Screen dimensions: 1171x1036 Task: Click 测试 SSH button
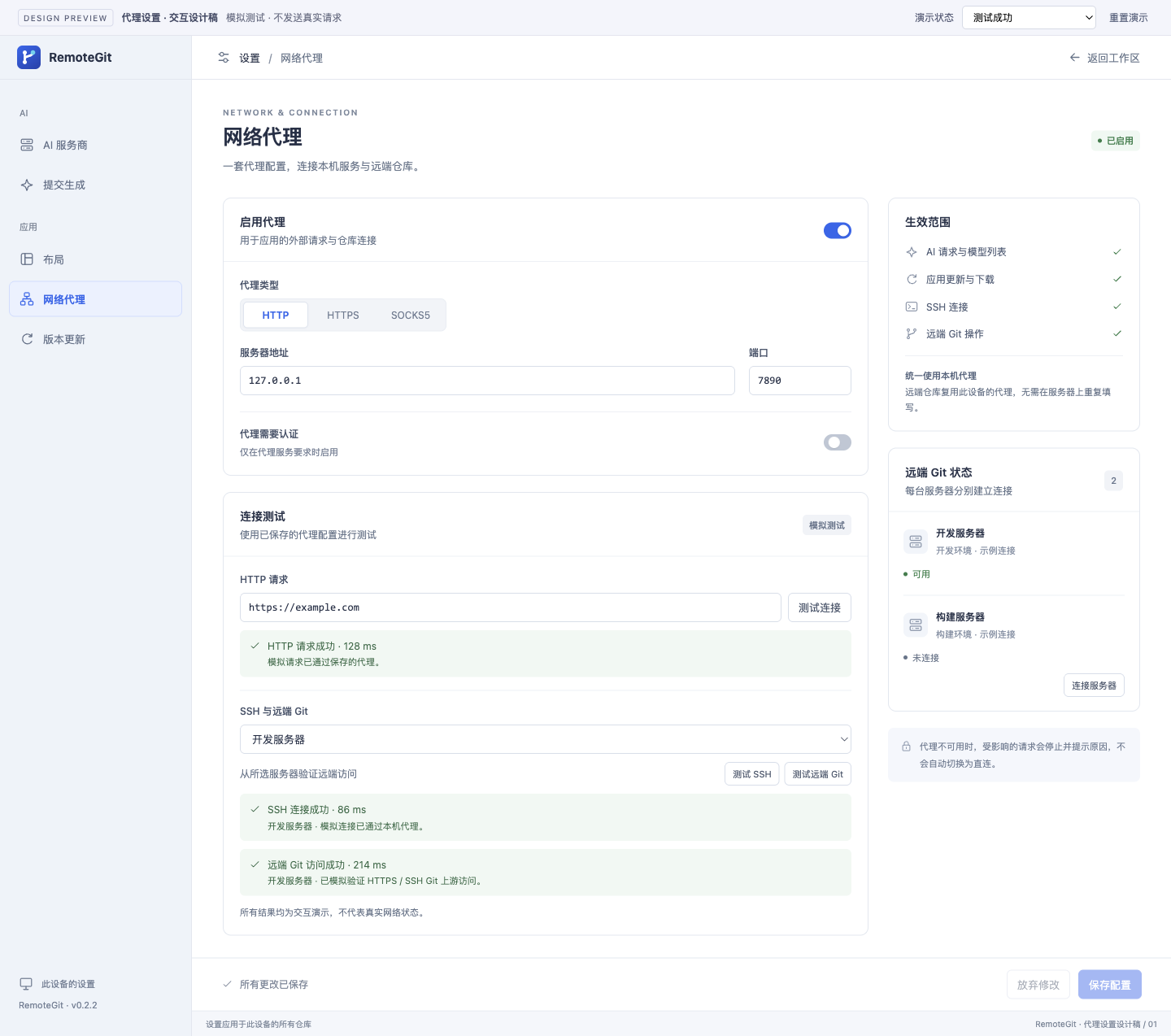(752, 774)
